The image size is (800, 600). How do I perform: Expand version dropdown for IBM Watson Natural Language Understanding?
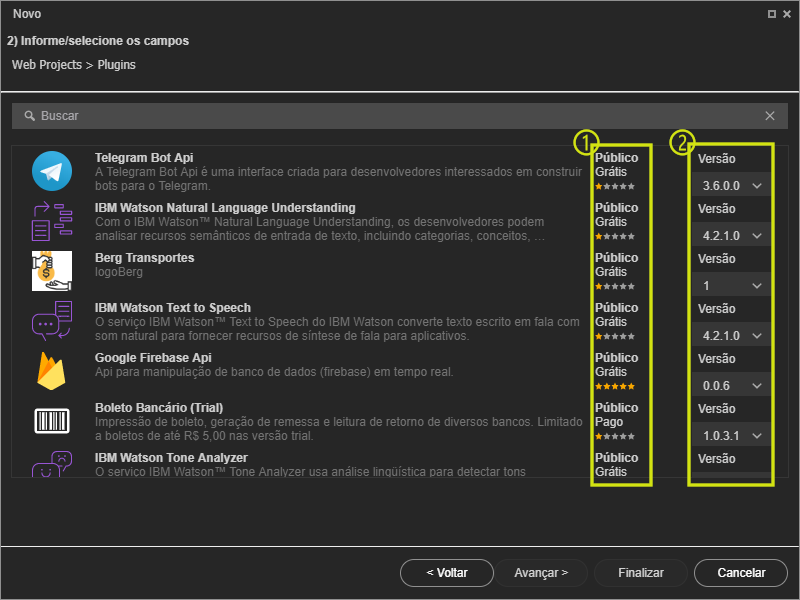coord(732,236)
